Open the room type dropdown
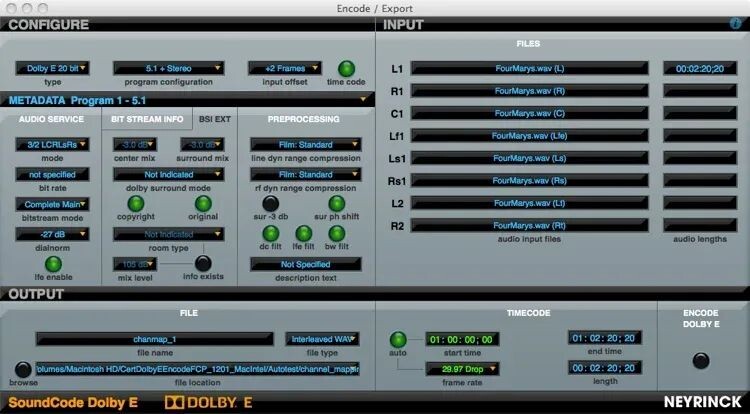Screen dimensions: 750x414 tap(168, 234)
